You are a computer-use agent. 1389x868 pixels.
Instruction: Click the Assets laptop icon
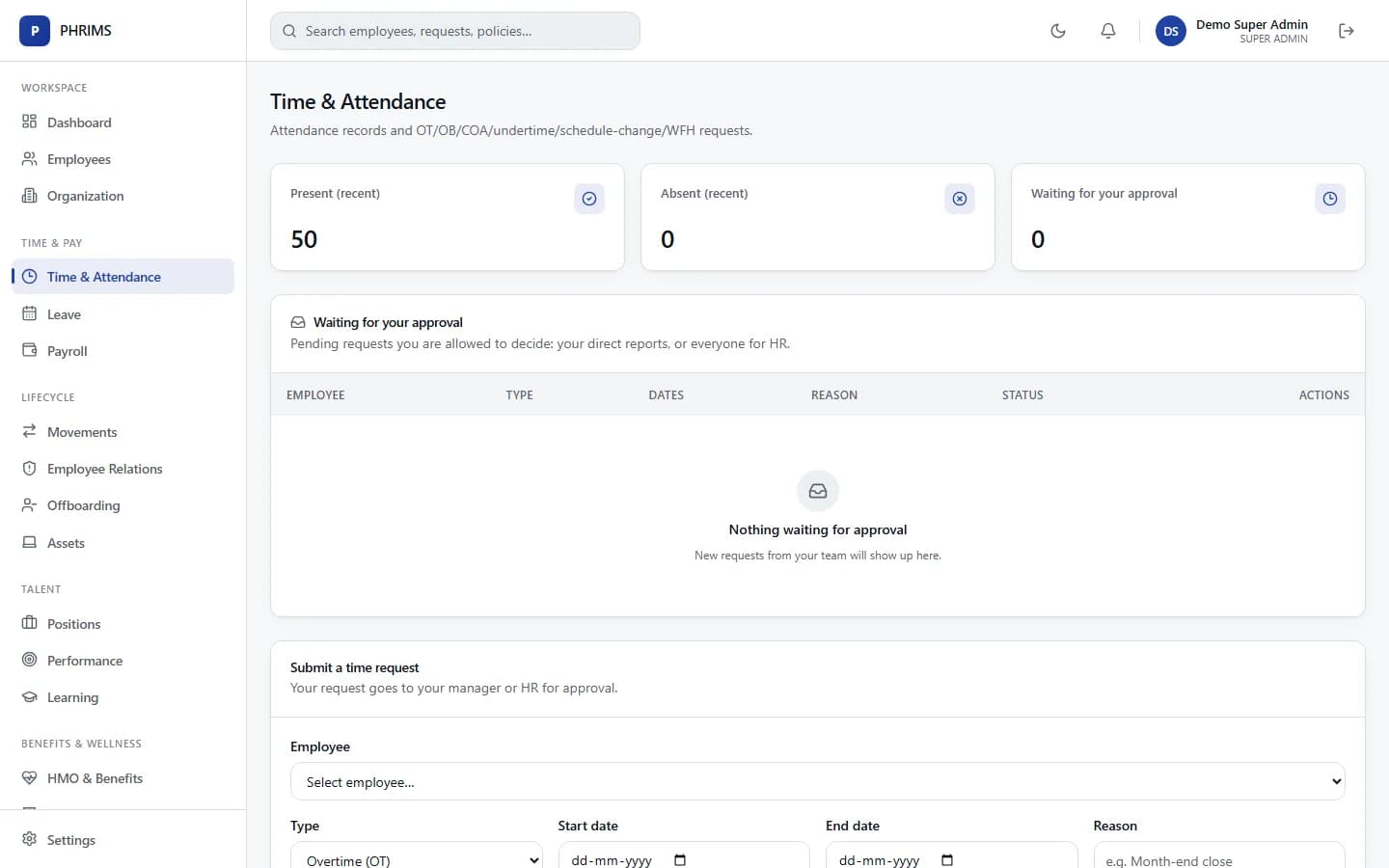[30, 542]
